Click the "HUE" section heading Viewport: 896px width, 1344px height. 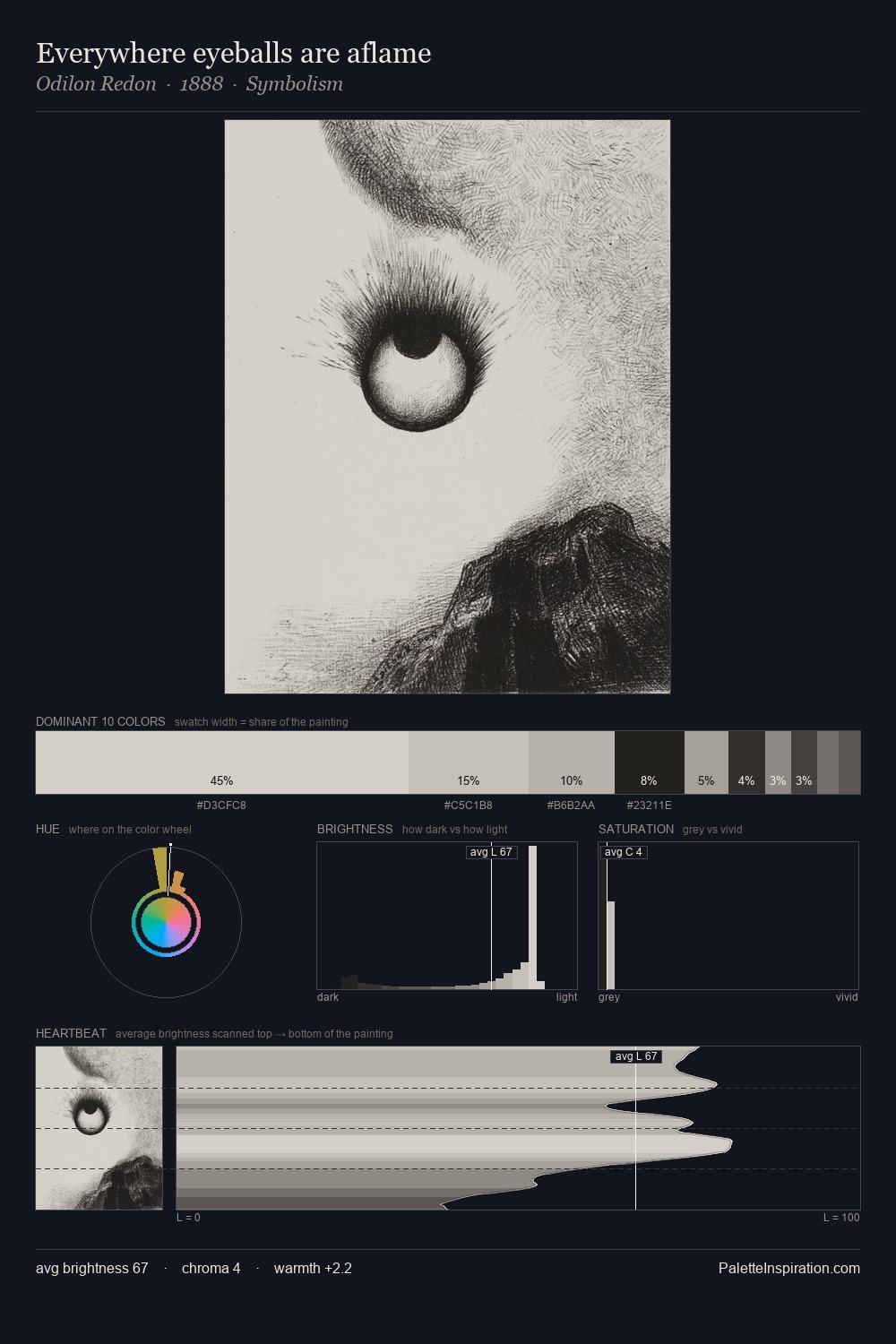point(47,829)
